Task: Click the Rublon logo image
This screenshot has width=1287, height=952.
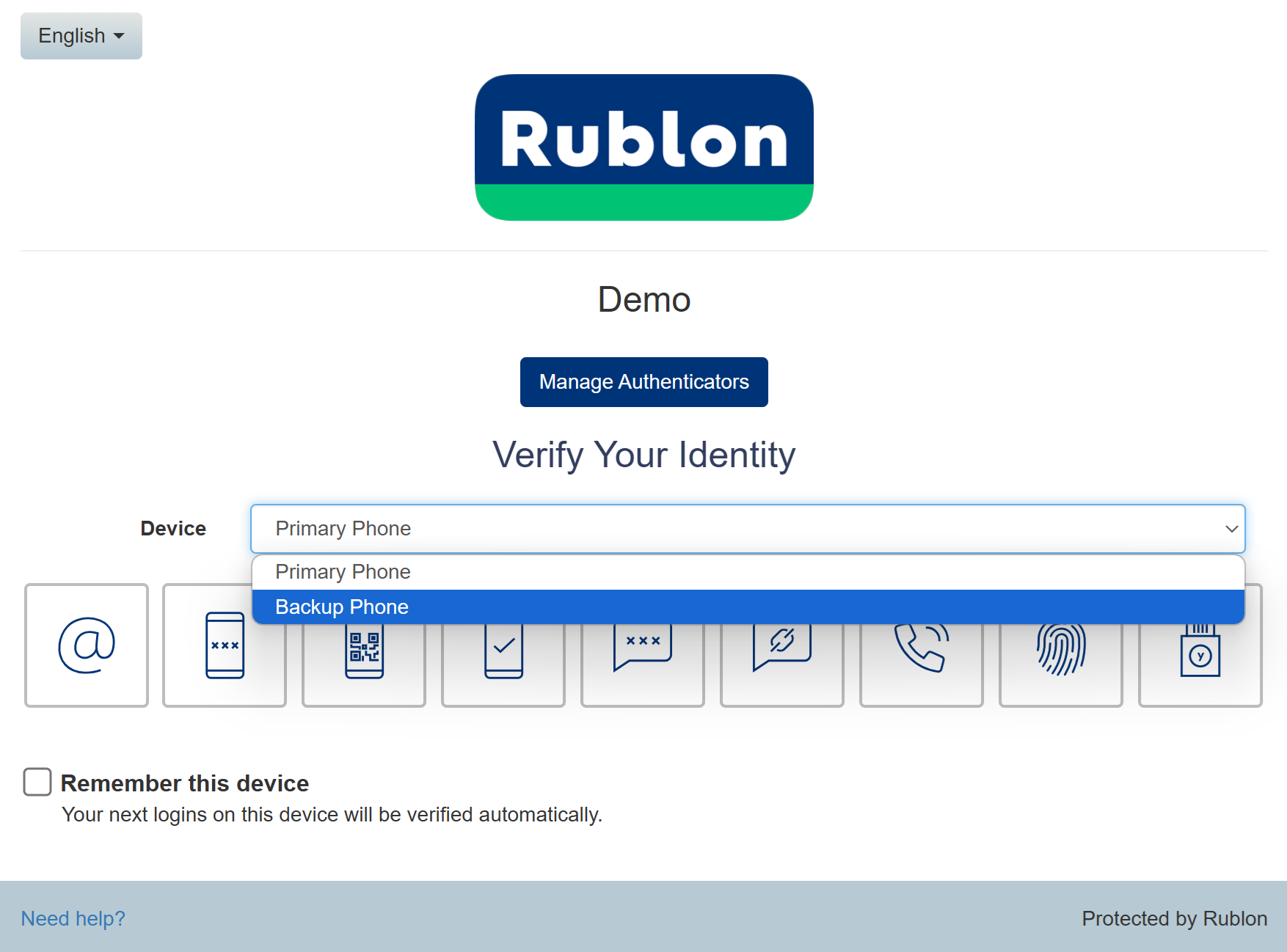Action: pyautogui.click(x=643, y=147)
